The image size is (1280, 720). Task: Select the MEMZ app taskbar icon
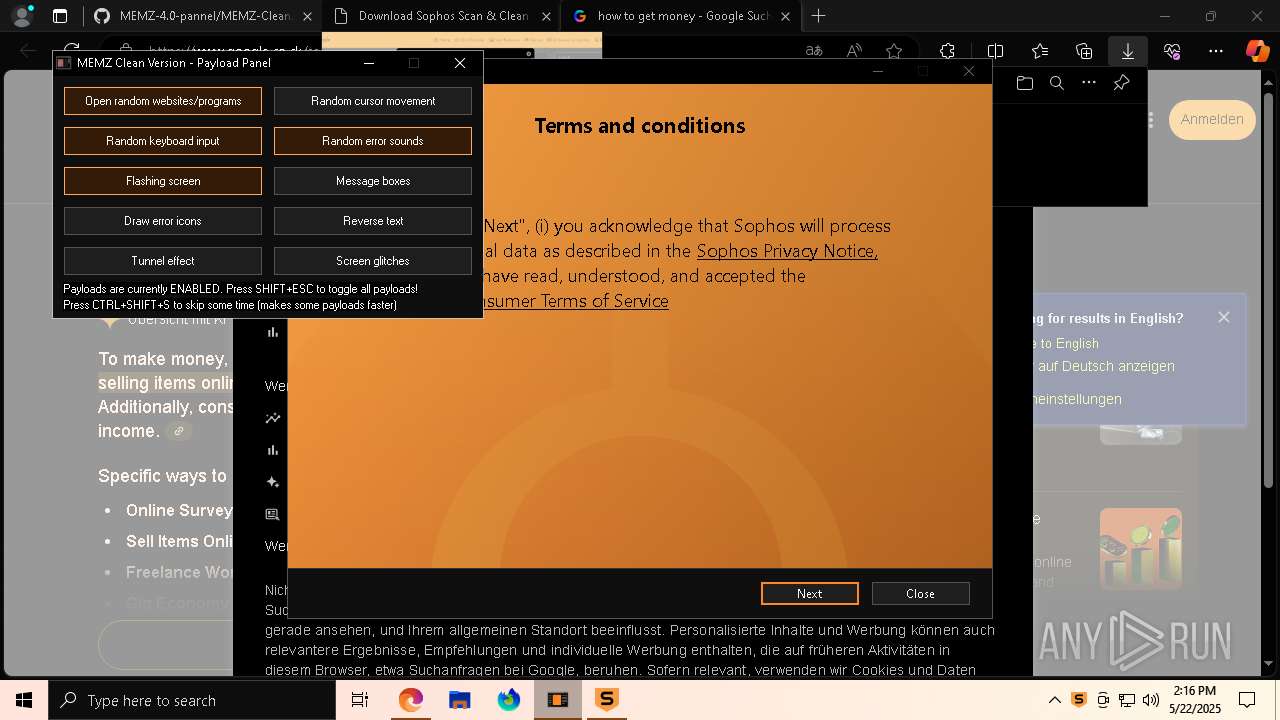tap(557, 700)
